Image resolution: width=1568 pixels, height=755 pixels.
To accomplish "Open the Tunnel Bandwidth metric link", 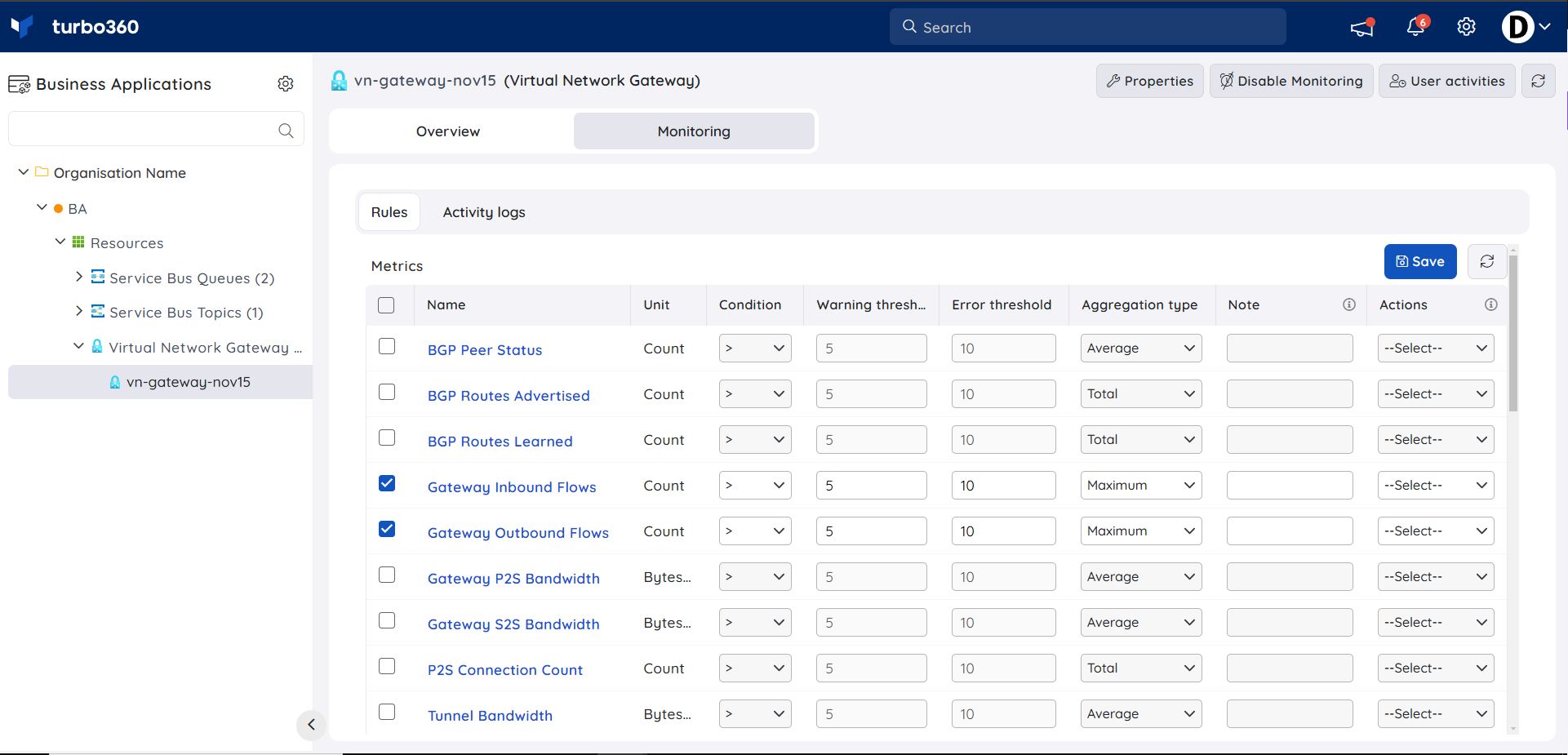I will (490, 716).
